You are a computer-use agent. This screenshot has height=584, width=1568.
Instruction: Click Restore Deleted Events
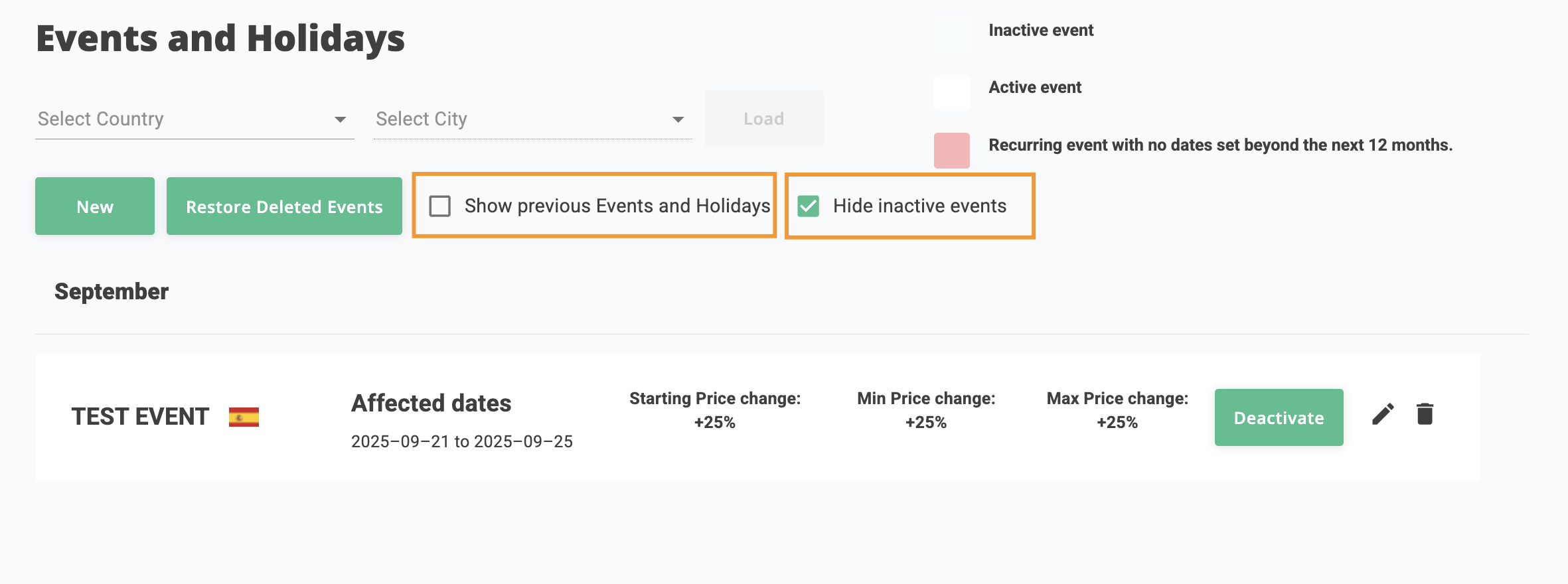point(284,206)
